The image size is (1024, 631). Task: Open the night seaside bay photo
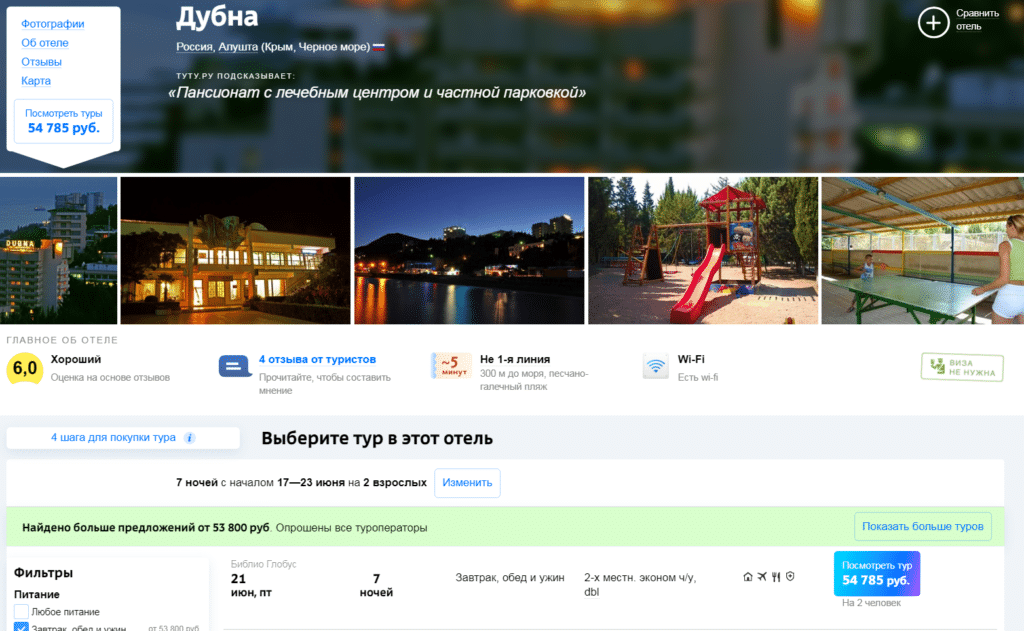[x=469, y=250]
